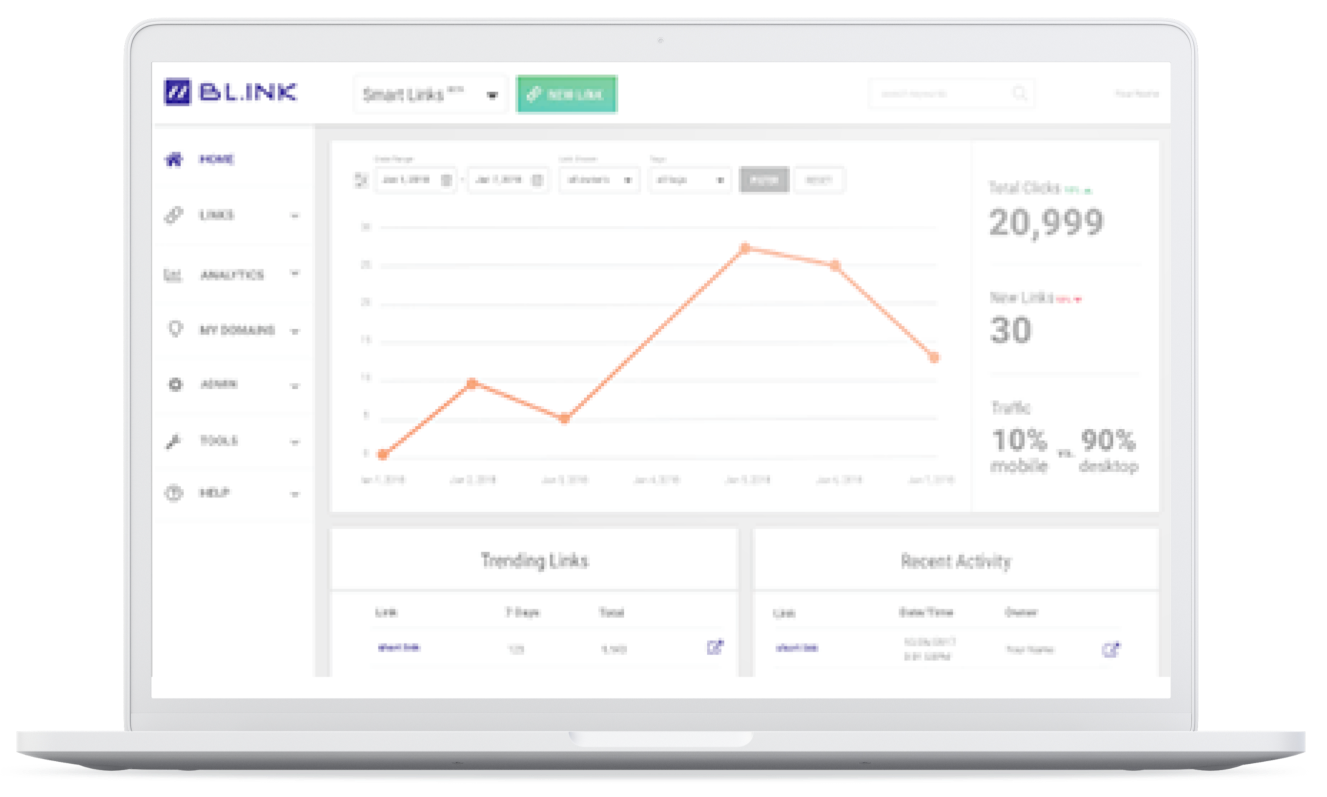1327x797 pixels.
Task: Click the Total Clicks value 20,999
Action: 1046,223
